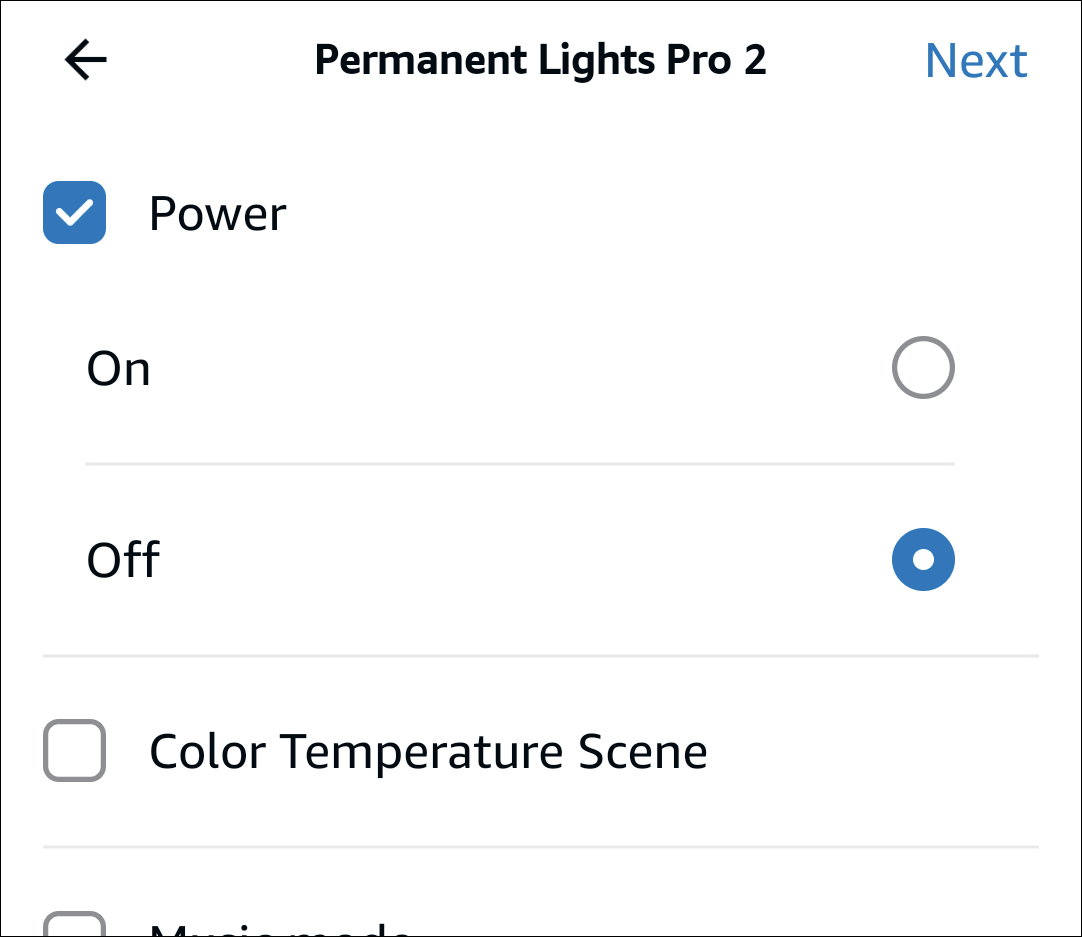The height and width of the screenshot is (937, 1082).
Task: Click the checked Power checkbox icon
Action: coord(74,212)
